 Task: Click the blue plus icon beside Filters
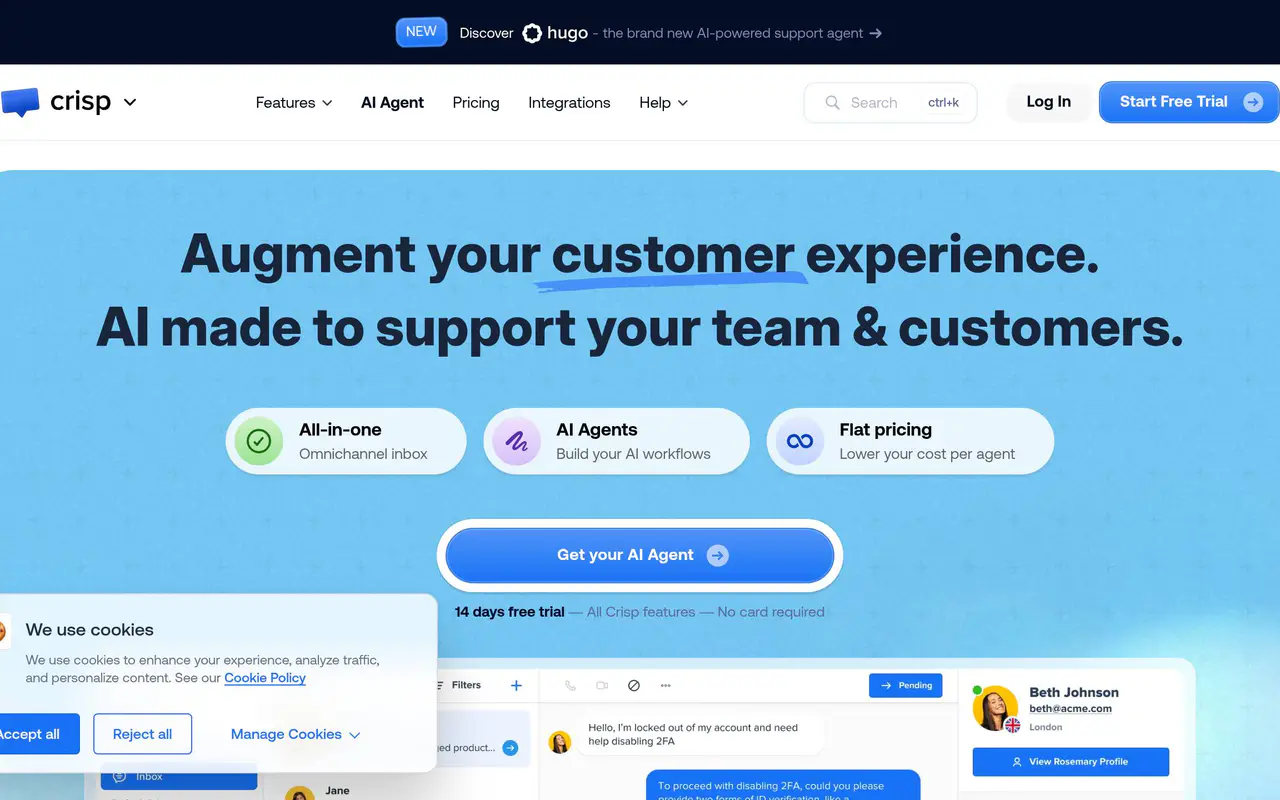(x=516, y=685)
